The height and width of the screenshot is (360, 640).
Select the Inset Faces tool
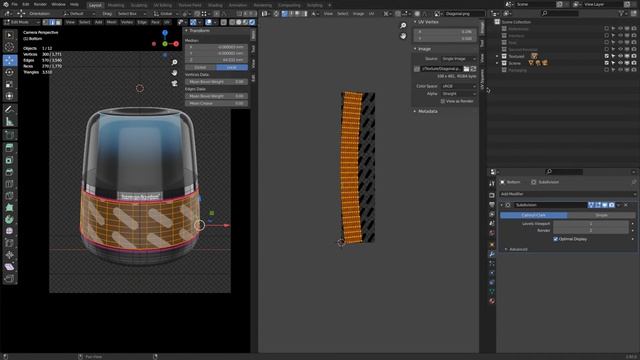click(x=9, y=160)
